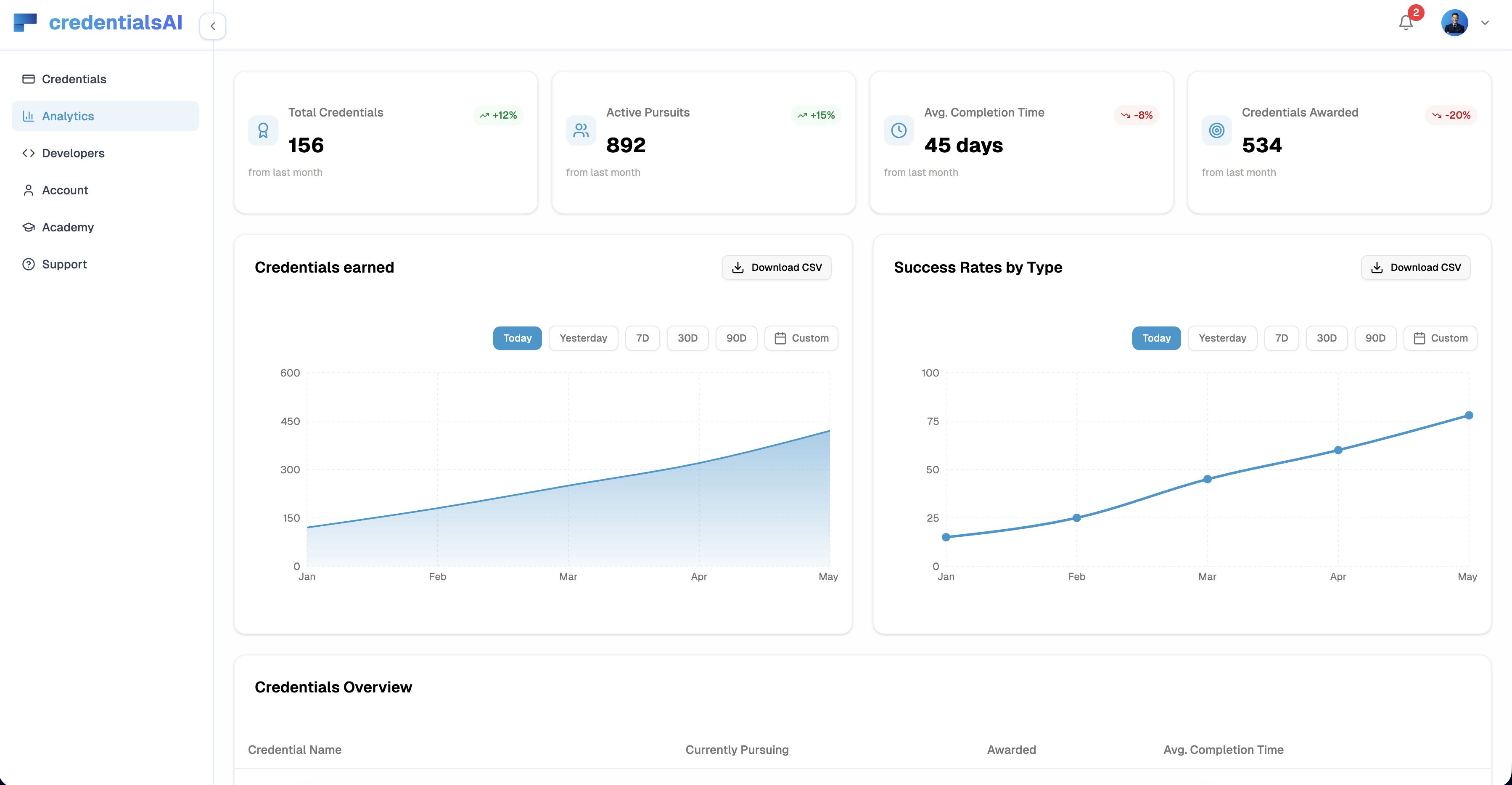
Task: Select 90D range in Success Rates chart
Action: pyautogui.click(x=1376, y=338)
